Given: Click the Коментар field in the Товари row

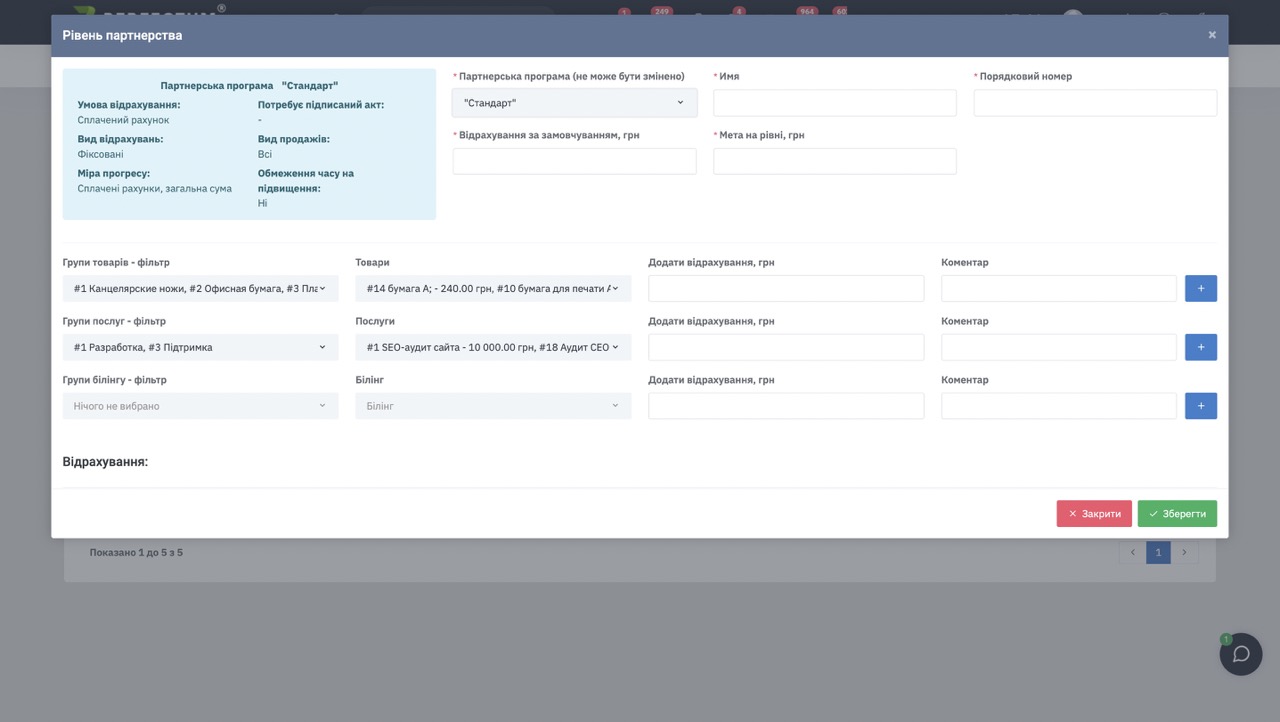Looking at the screenshot, I should point(1058,288).
